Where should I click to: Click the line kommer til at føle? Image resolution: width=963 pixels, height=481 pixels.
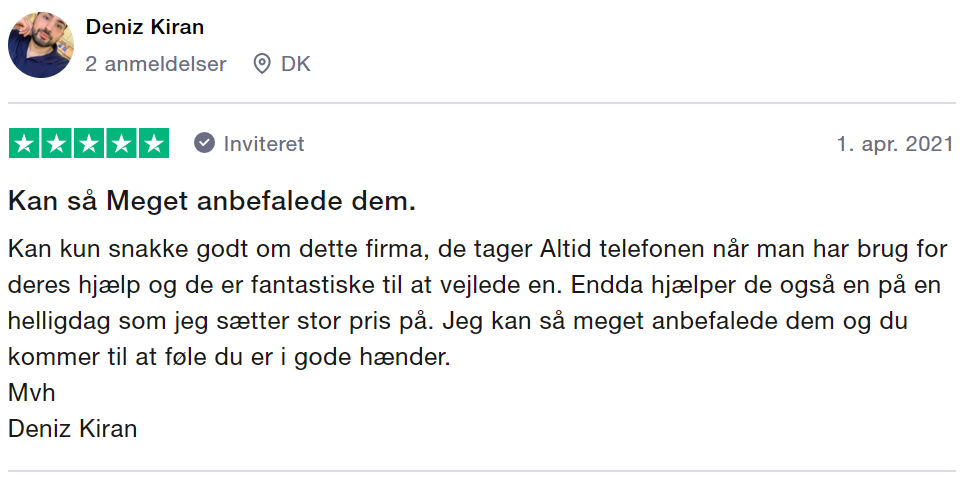[x=229, y=357]
